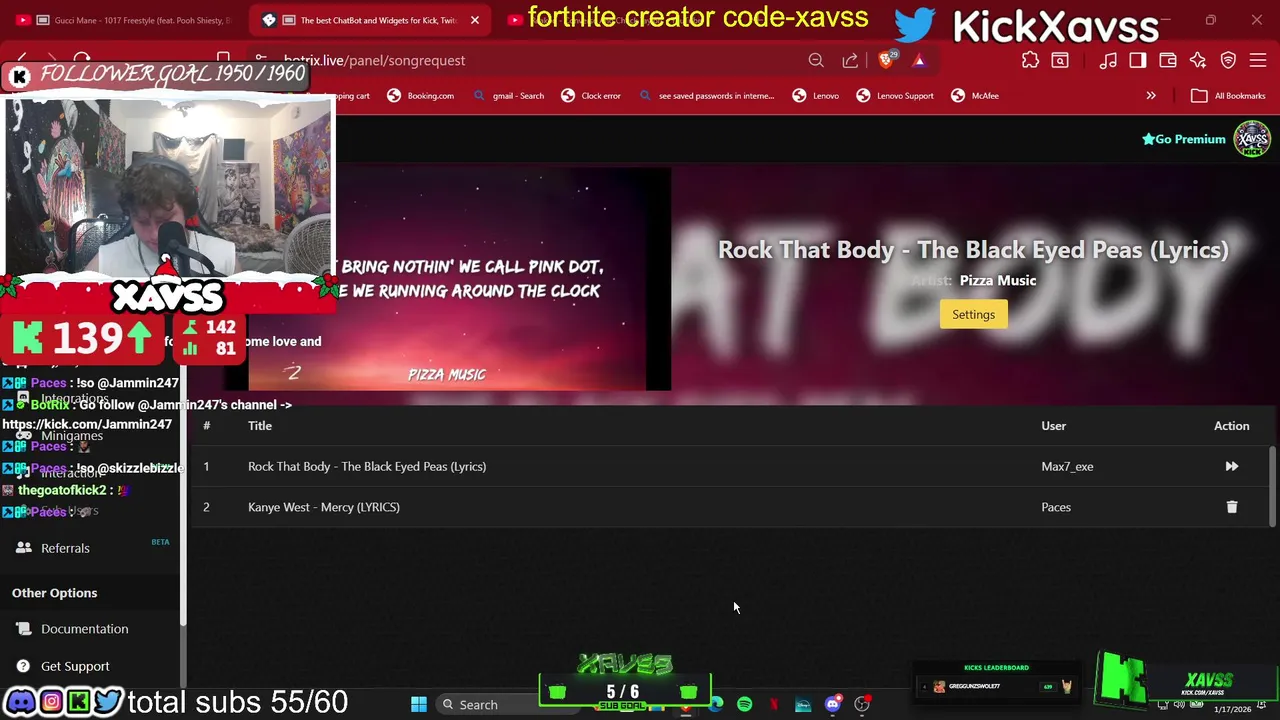This screenshot has width=1280, height=720.
Task: Open the McAfee bookmark
Action: click(x=975, y=96)
